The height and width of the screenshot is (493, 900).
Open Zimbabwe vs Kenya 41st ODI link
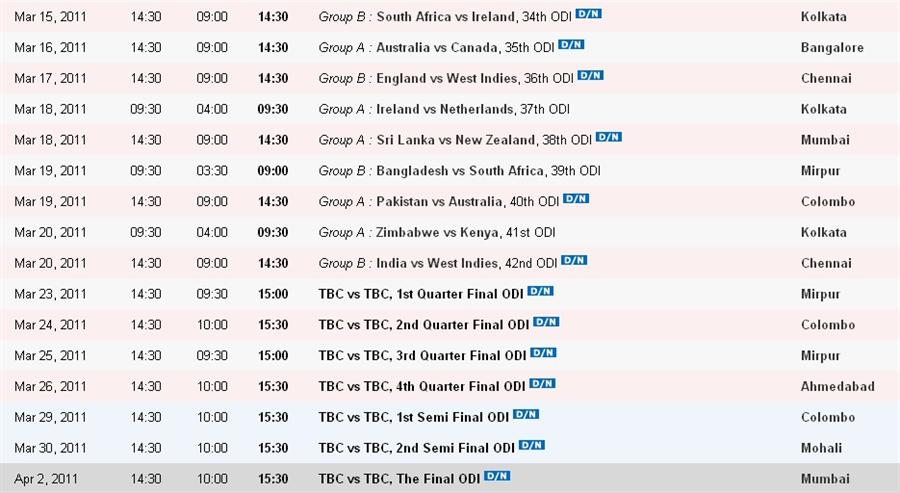point(465,232)
